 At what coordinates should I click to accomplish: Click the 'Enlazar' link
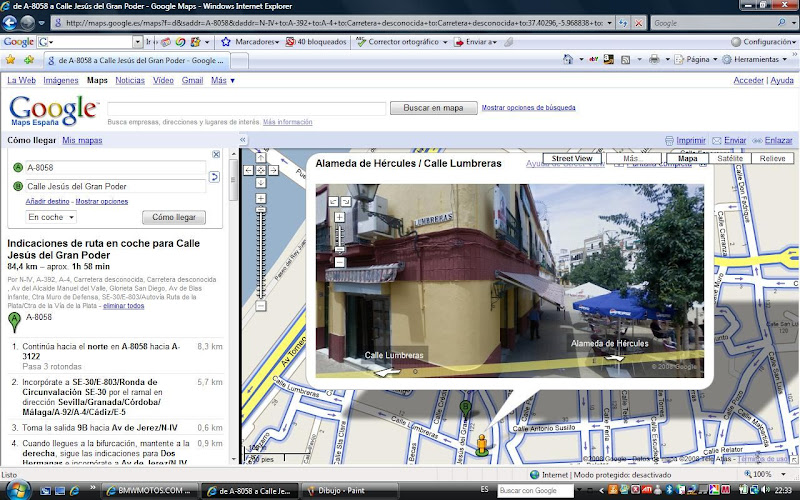[x=778, y=140]
